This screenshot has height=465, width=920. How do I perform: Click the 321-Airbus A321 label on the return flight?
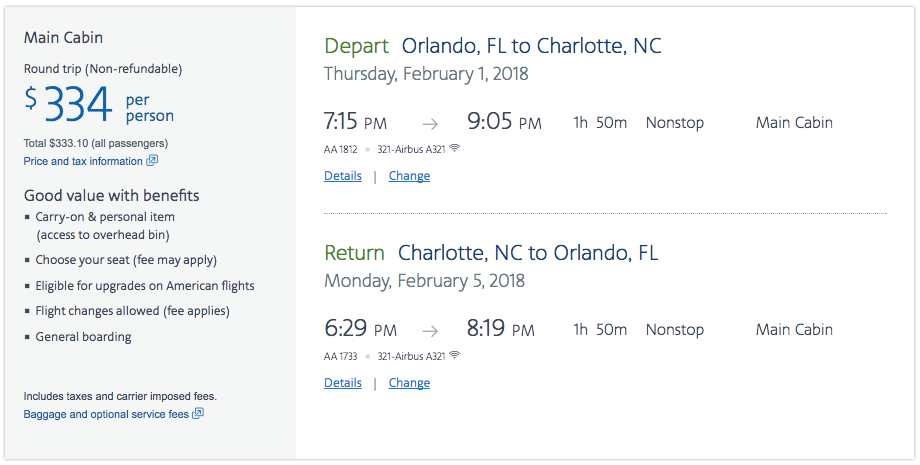pyautogui.click(x=411, y=356)
